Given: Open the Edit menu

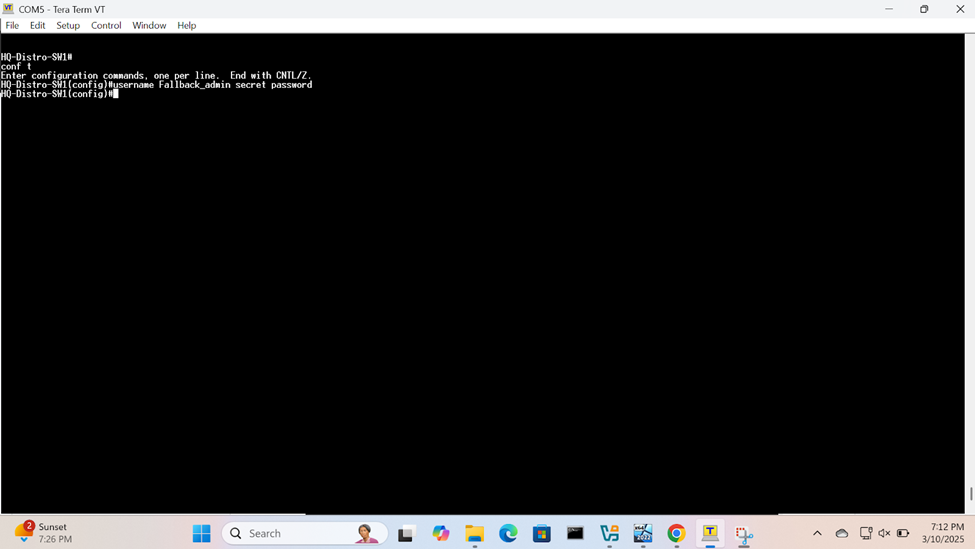Looking at the screenshot, I should click(x=37, y=25).
